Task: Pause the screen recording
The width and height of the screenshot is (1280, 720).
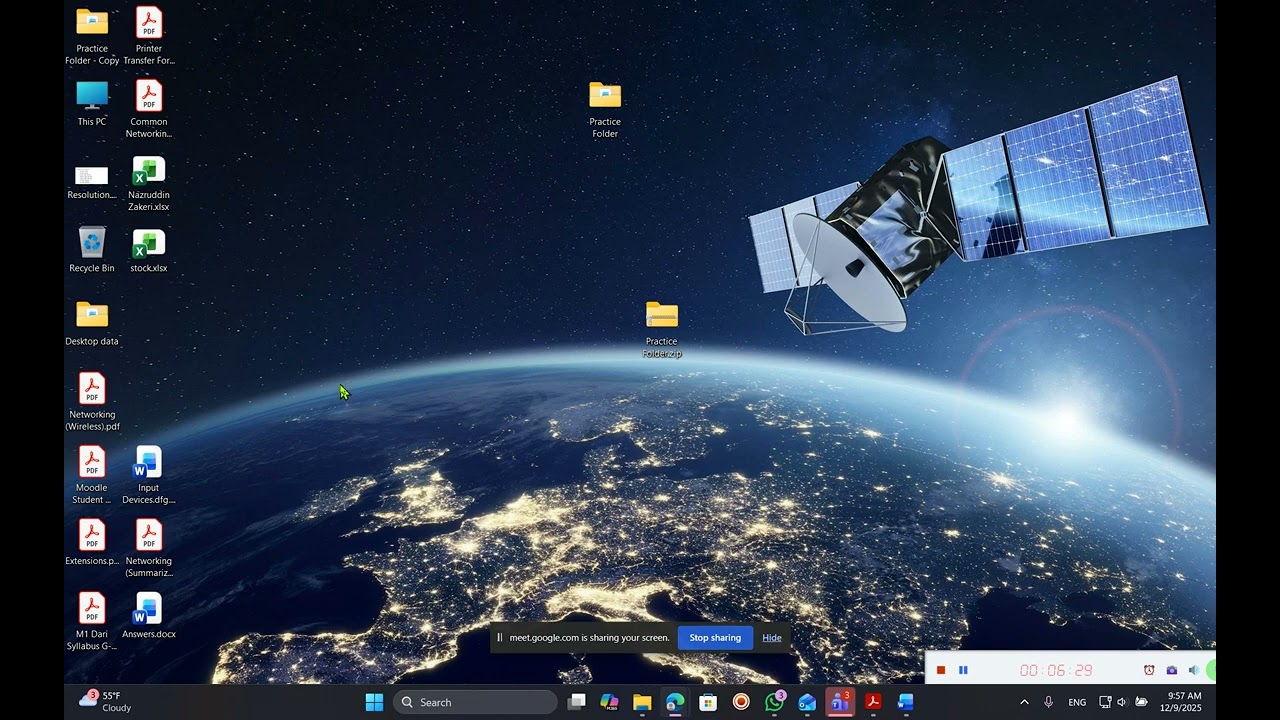Action: pos(963,670)
